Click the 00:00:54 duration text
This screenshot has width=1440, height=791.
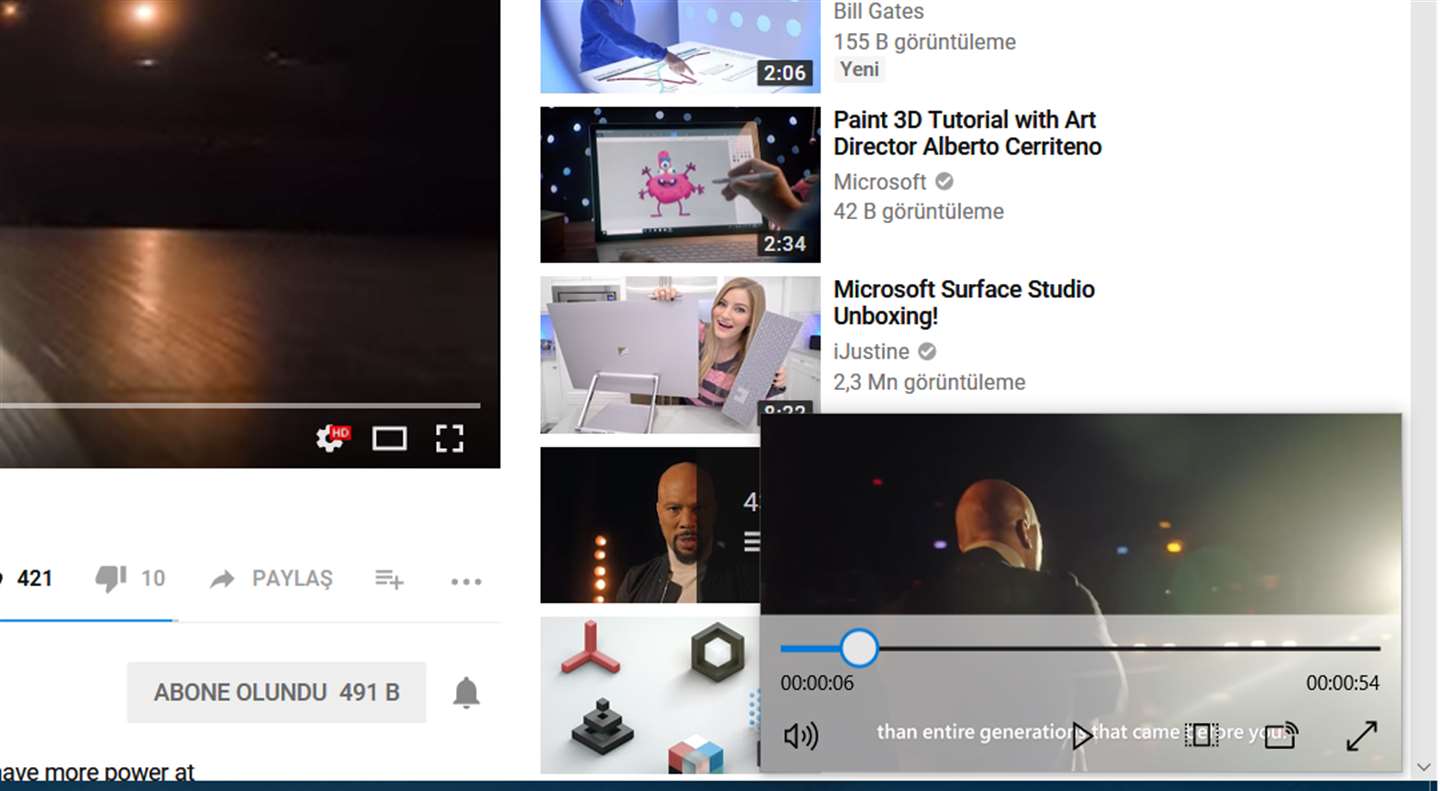[1342, 684]
